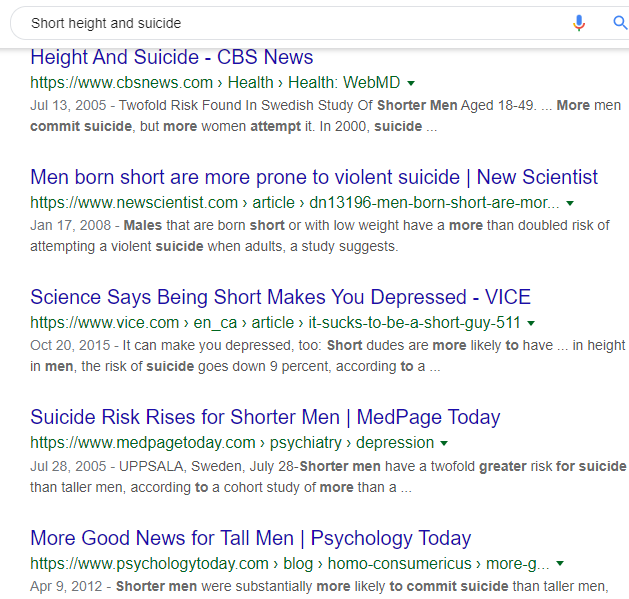Viewport: 629px width, 599px height.
Task: Expand the dropdown arrow next to the cbsnews.com URL
Action: pos(411,83)
